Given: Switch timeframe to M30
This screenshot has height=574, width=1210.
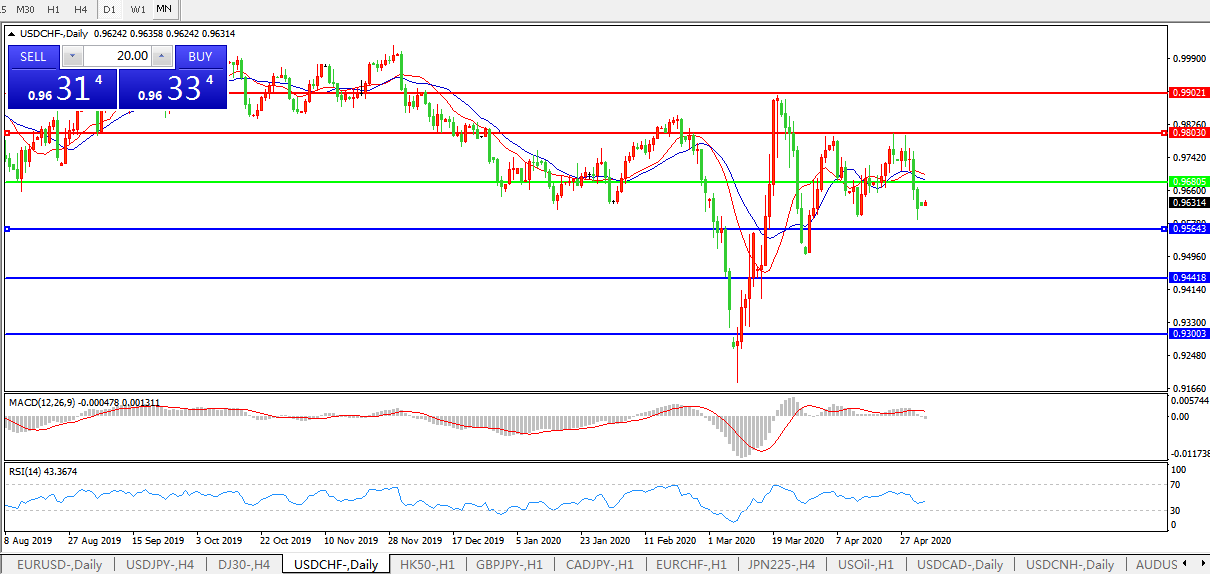Looking at the screenshot, I should click(x=26, y=9).
